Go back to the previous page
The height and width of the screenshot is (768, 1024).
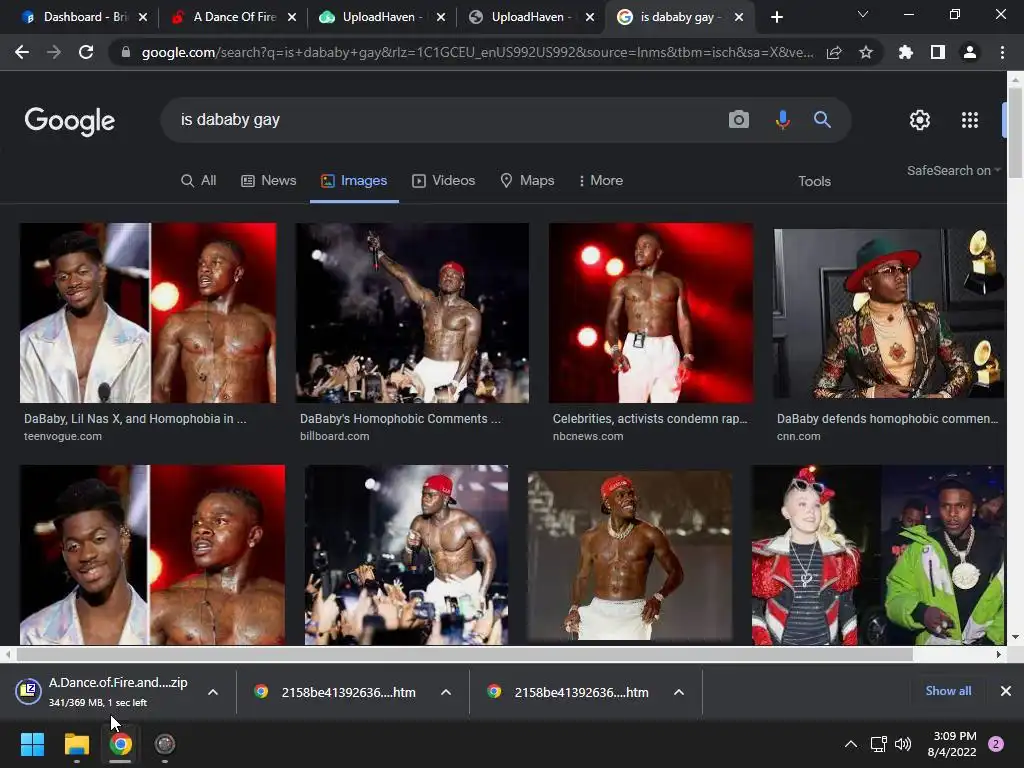22,52
